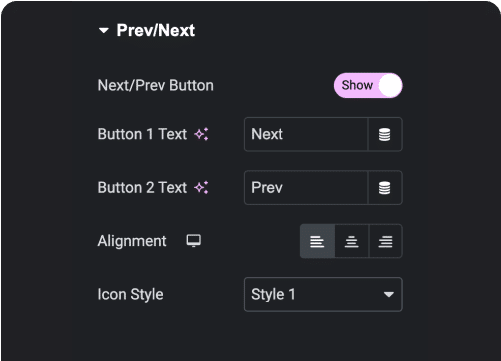Focus the Button 2 Text field containing Prev
Viewport: 501px width, 361px height.
click(306, 188)
